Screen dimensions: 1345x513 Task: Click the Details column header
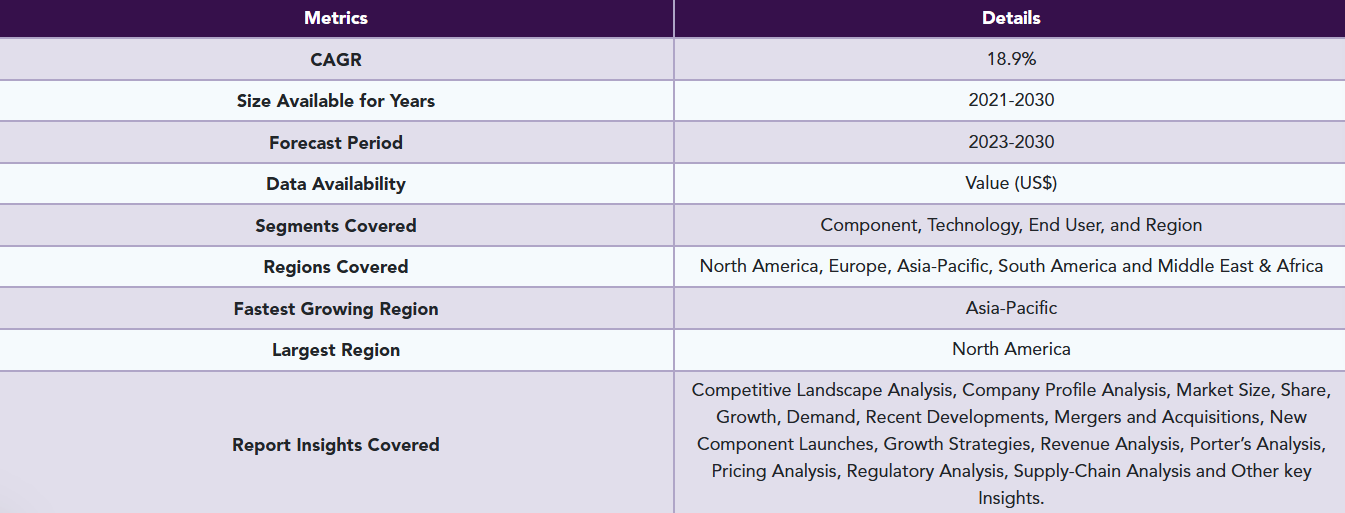click(1010, 18)
